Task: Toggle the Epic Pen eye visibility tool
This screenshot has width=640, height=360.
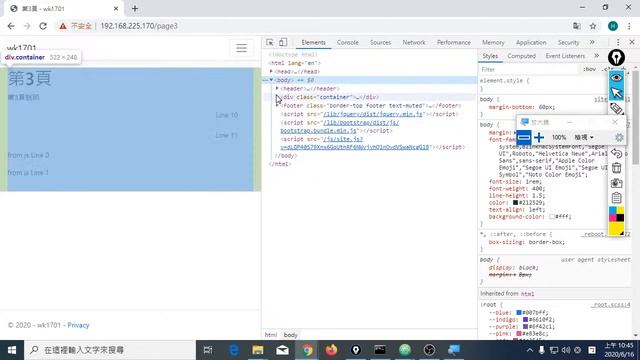Action: pos(616,78)
